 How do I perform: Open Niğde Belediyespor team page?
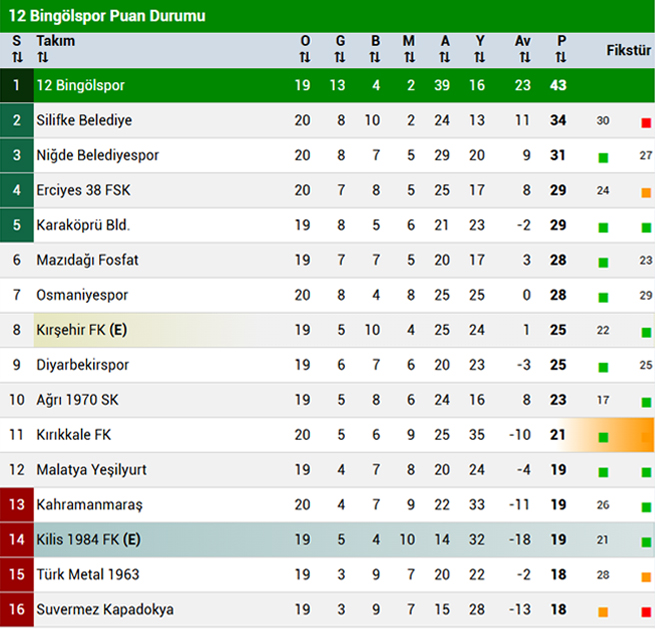[97, 155]
